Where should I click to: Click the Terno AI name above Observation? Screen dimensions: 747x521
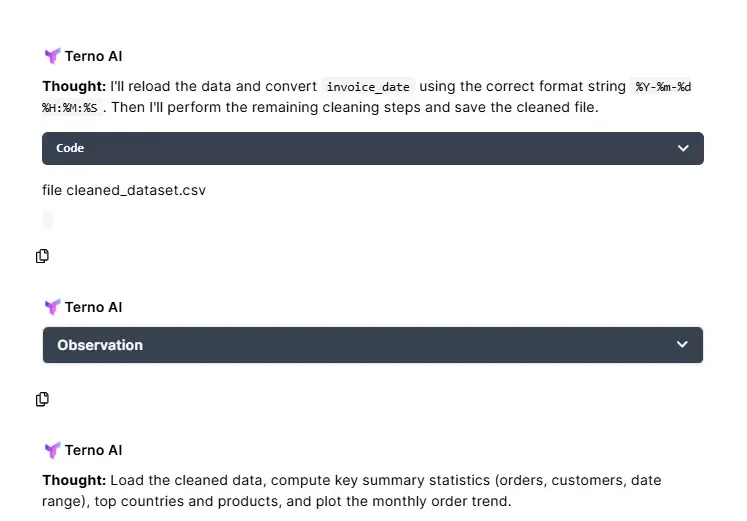[94, 307]
